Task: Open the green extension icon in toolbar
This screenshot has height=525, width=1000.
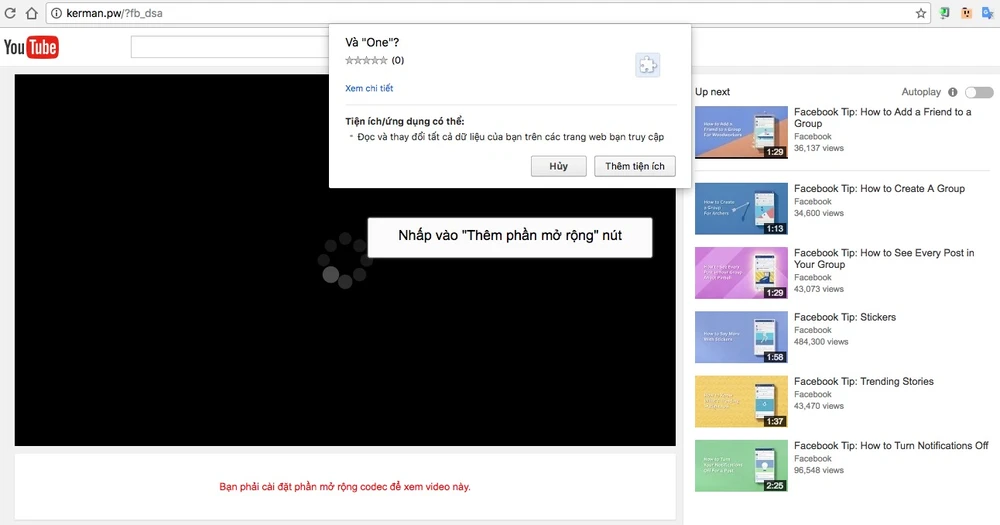Action: click(x=945, y=13)
